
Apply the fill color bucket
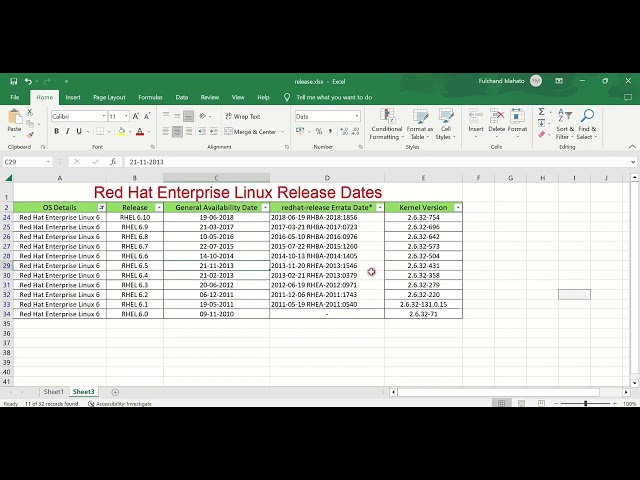121,131
